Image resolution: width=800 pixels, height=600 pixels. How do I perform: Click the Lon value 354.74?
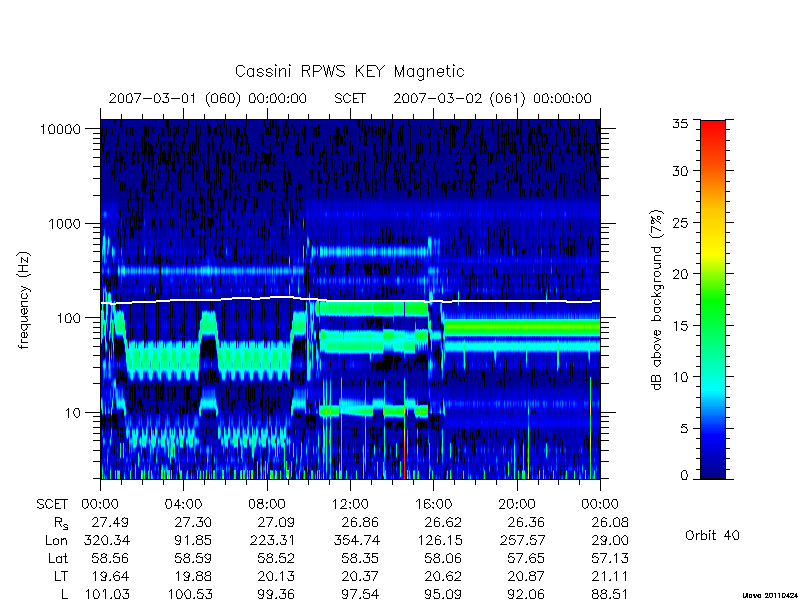click(x=357, y=540)
